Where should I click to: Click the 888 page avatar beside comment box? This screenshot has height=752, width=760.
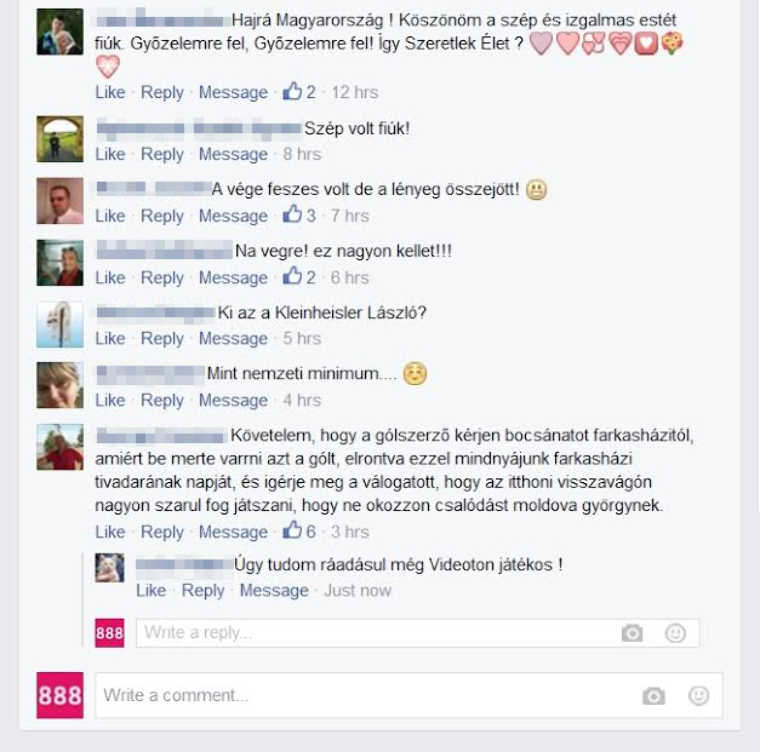60,695
